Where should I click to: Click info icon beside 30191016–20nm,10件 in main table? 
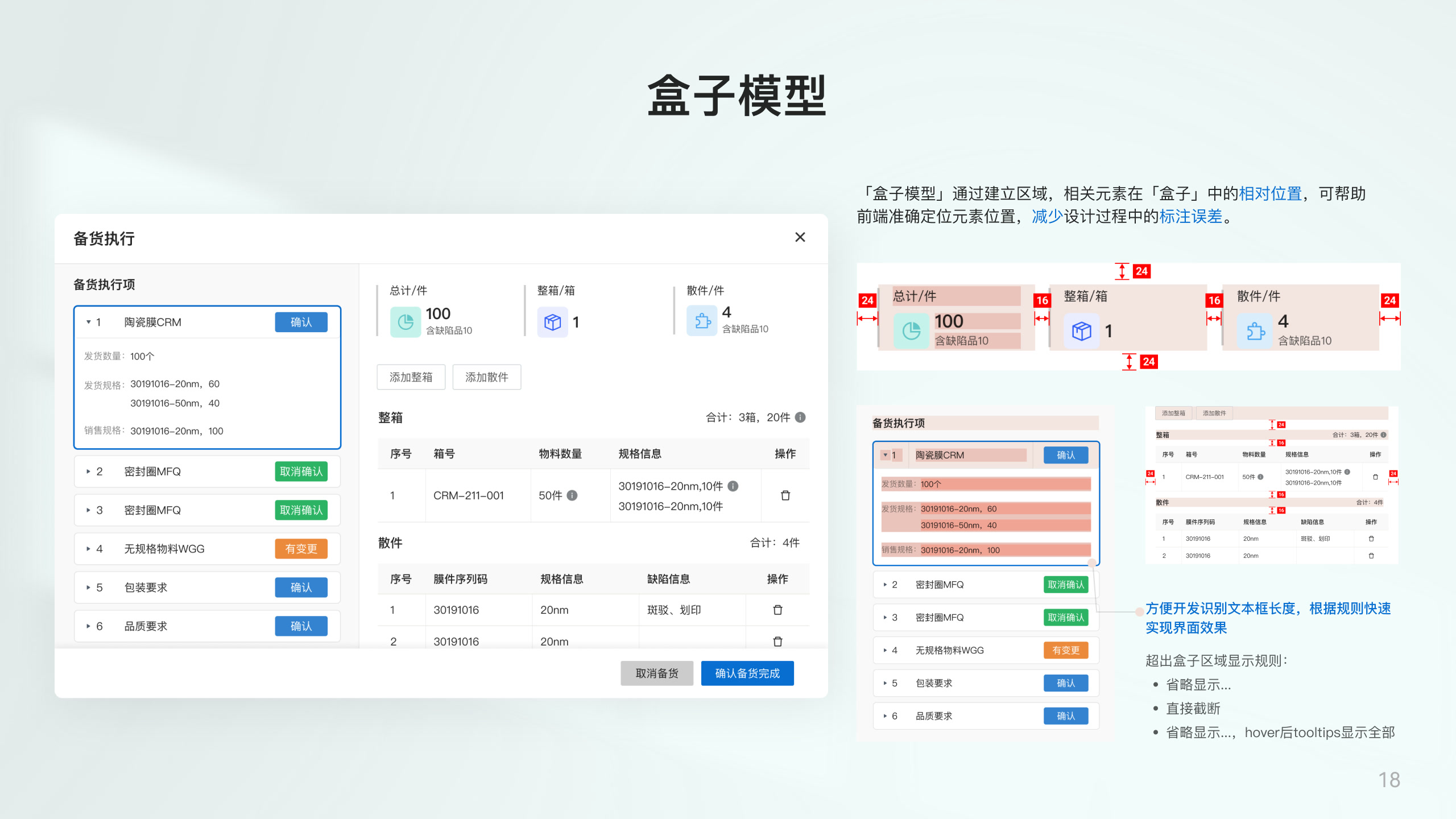click(x=733, y=486)
